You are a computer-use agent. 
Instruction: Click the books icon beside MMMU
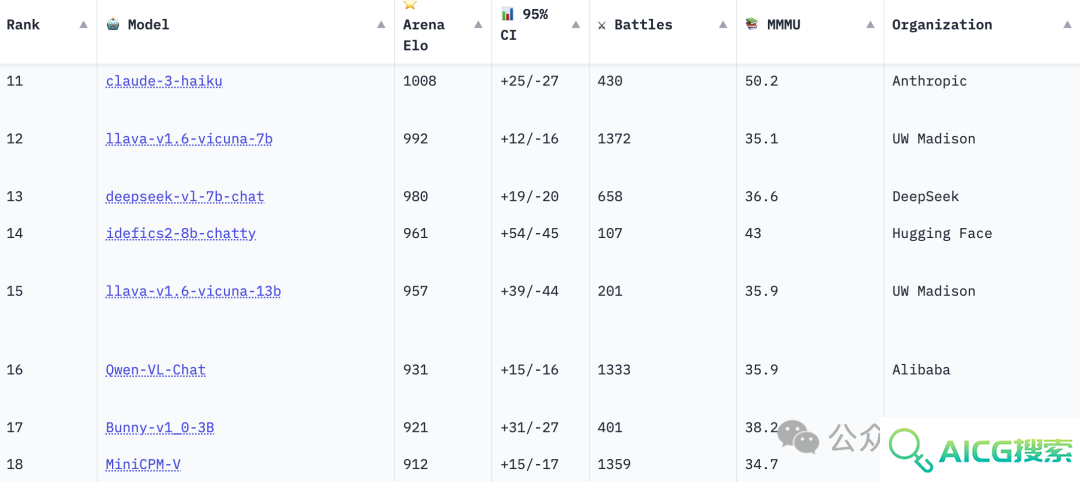[752, 24]
